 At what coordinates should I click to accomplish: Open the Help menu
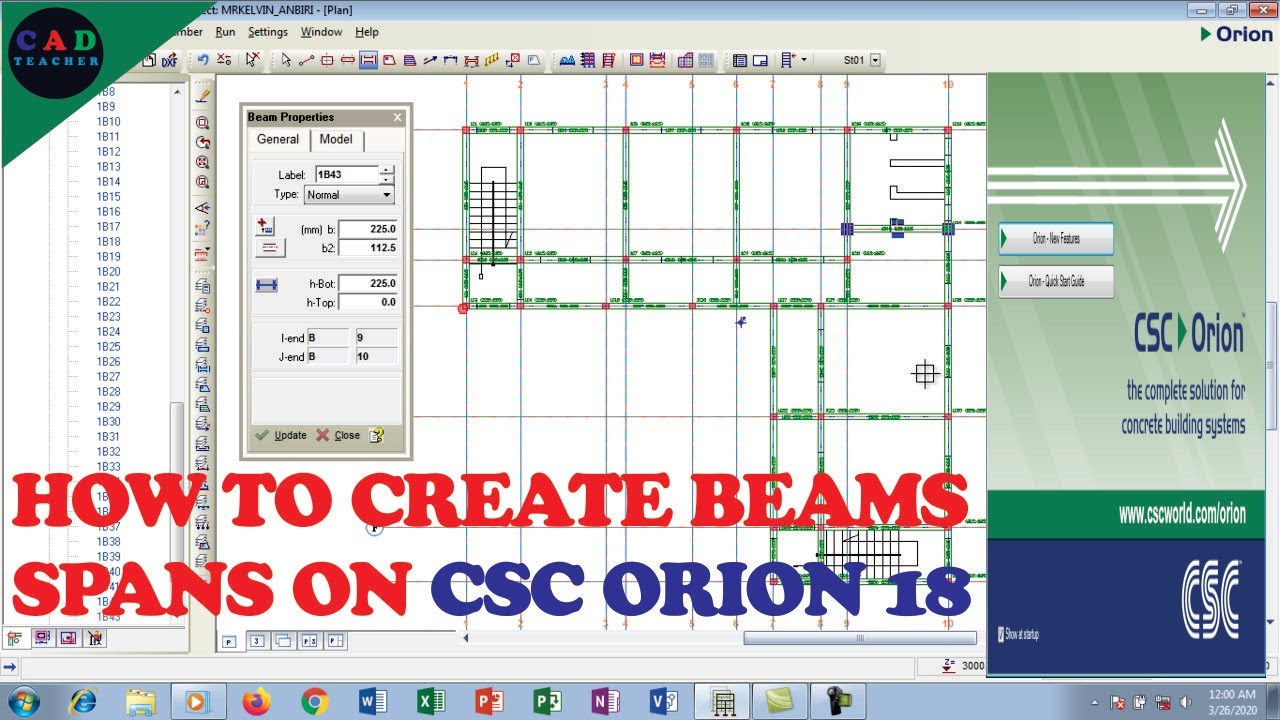coord(367,32)
